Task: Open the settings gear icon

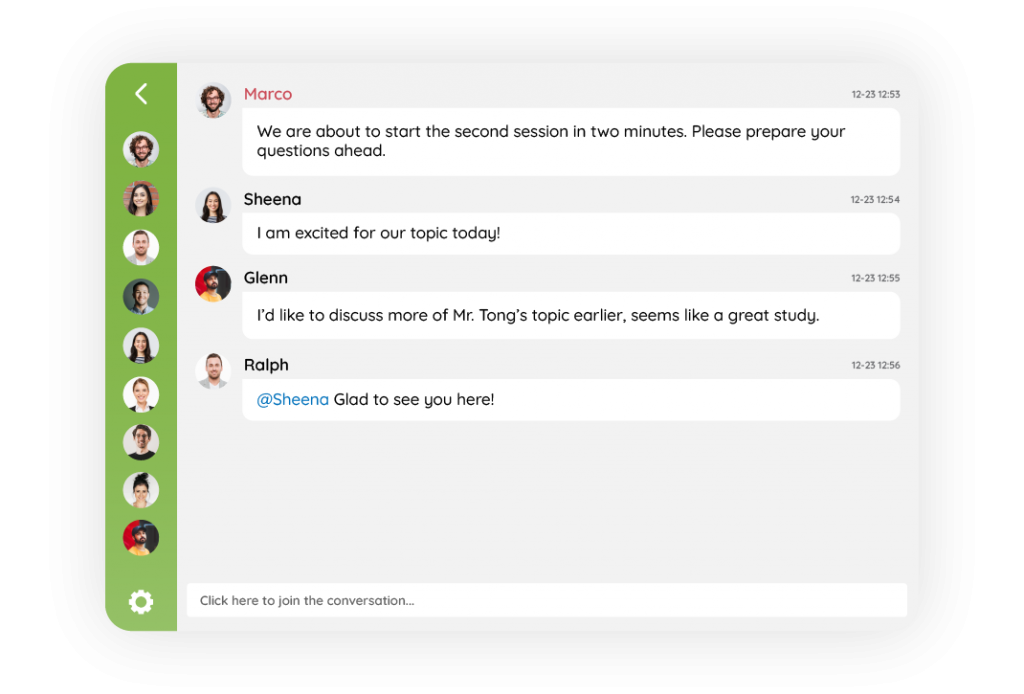Action: tap(141, 601)
